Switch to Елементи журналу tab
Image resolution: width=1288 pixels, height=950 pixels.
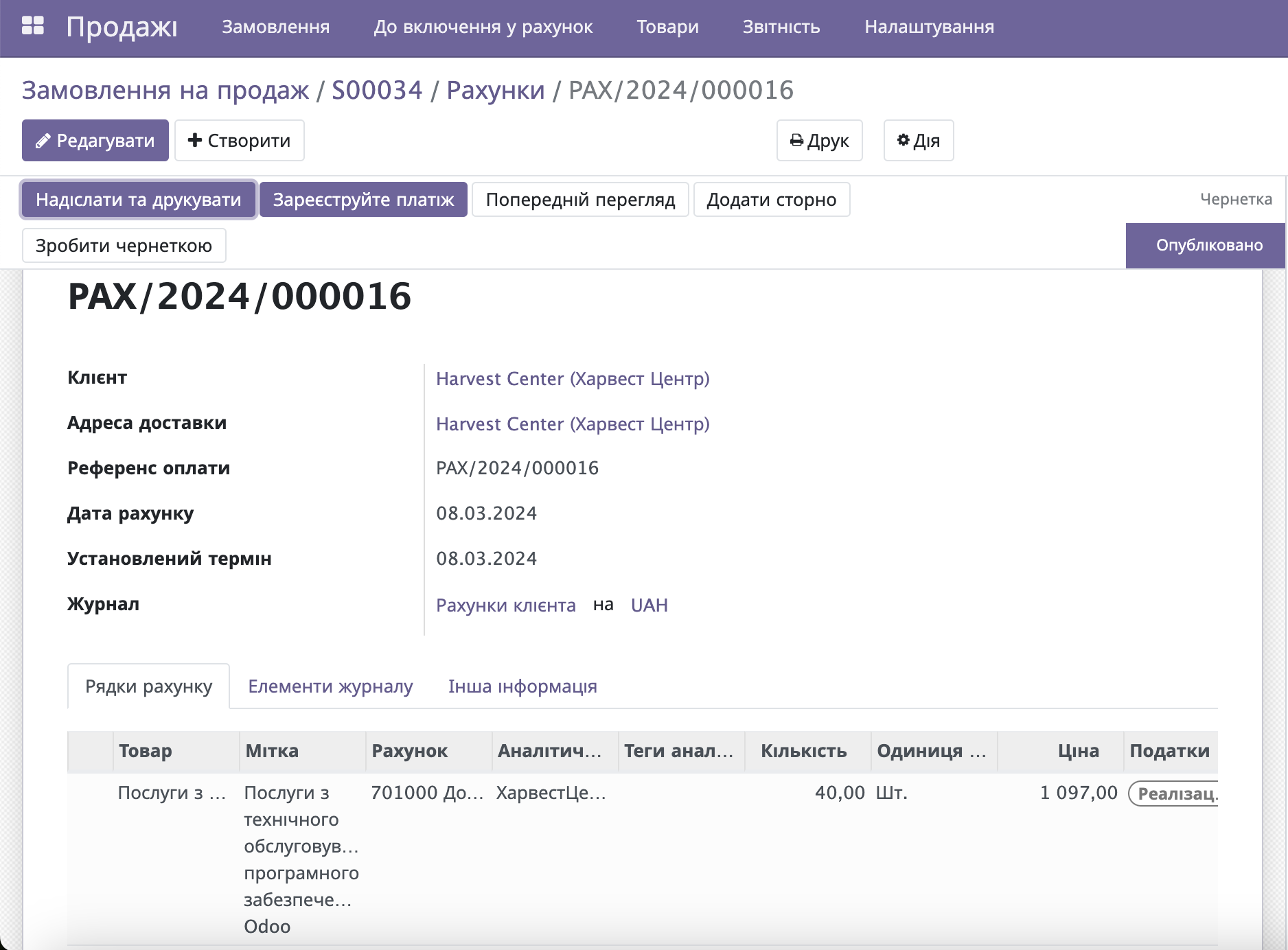[330, 686]
